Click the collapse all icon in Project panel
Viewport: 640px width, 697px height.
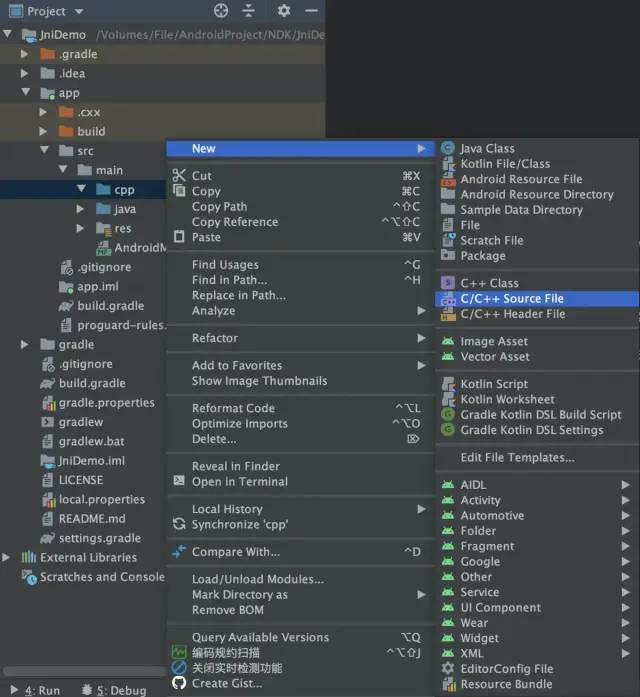249,11
